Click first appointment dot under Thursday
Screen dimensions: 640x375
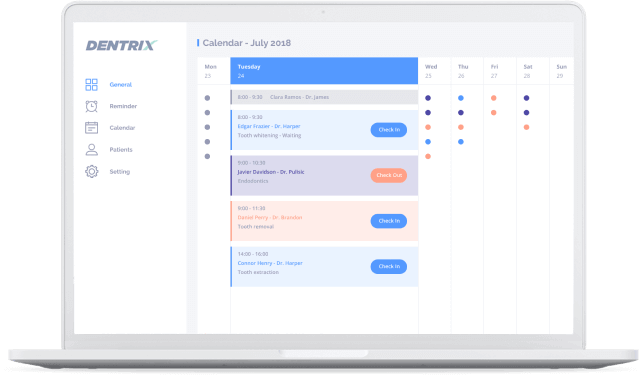click(461, 98)
